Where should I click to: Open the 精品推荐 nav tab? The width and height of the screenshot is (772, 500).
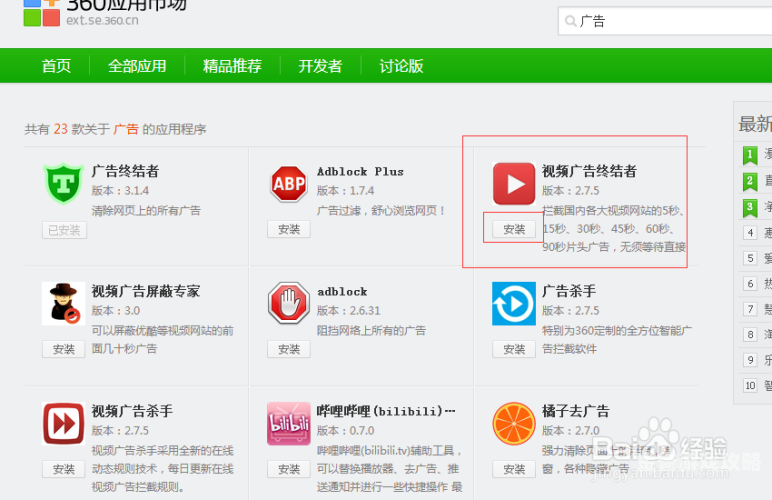point(232,66)
